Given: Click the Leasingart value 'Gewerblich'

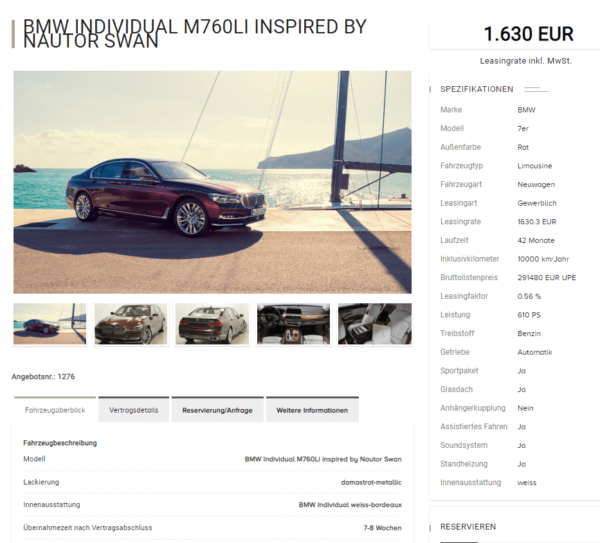Looking at the screenshot, I should click(537, 203).
